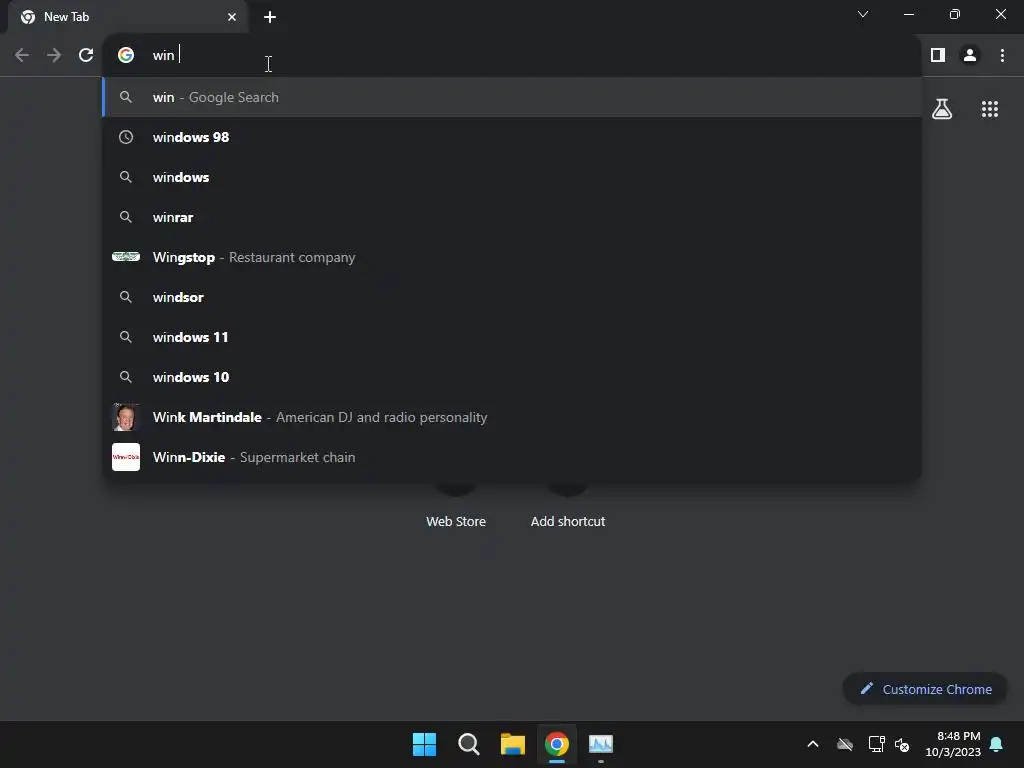The width and height of the screenshot is (1024, 768).
Task: Click the clock icon beside windows 98
Action: coord(126,137)
